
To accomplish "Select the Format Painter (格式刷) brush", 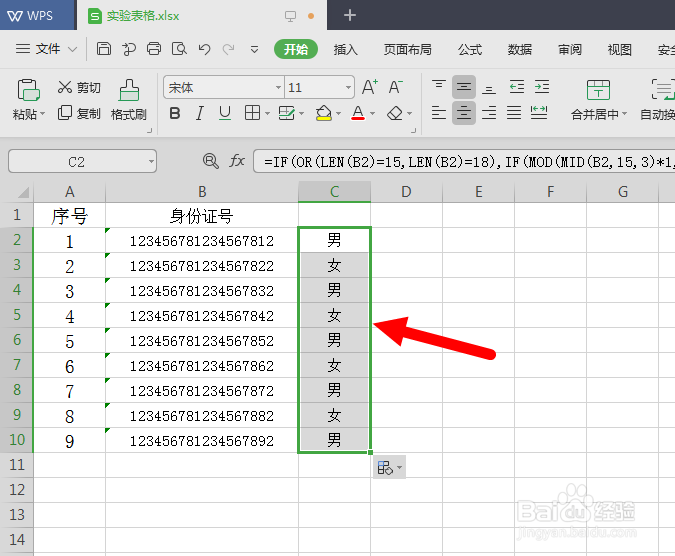I will click(129, 100).
